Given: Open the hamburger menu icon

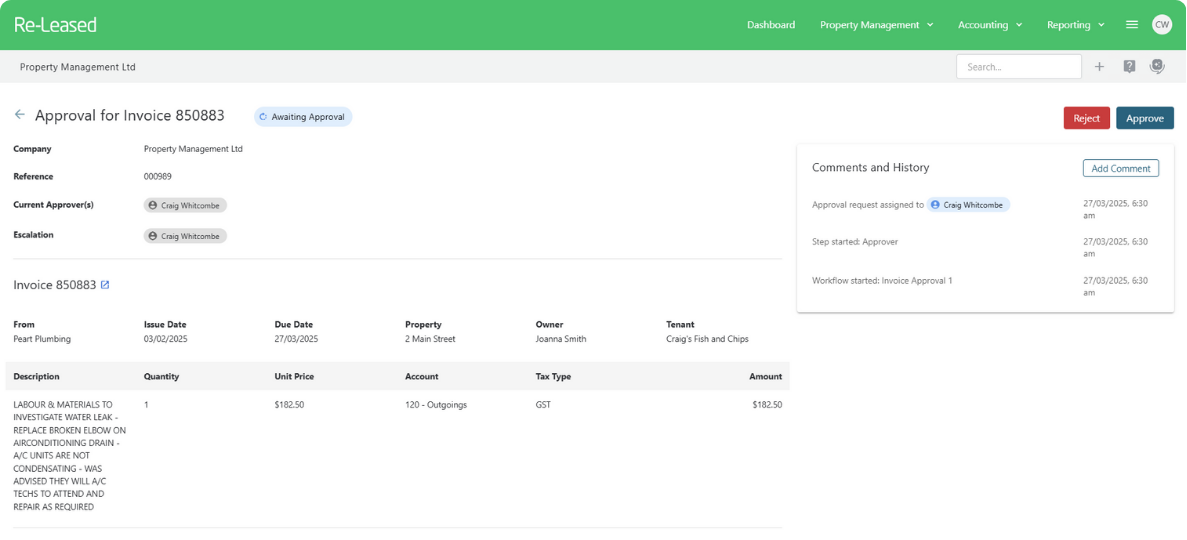Looking at the screenshot, I should coord(1132,25).
